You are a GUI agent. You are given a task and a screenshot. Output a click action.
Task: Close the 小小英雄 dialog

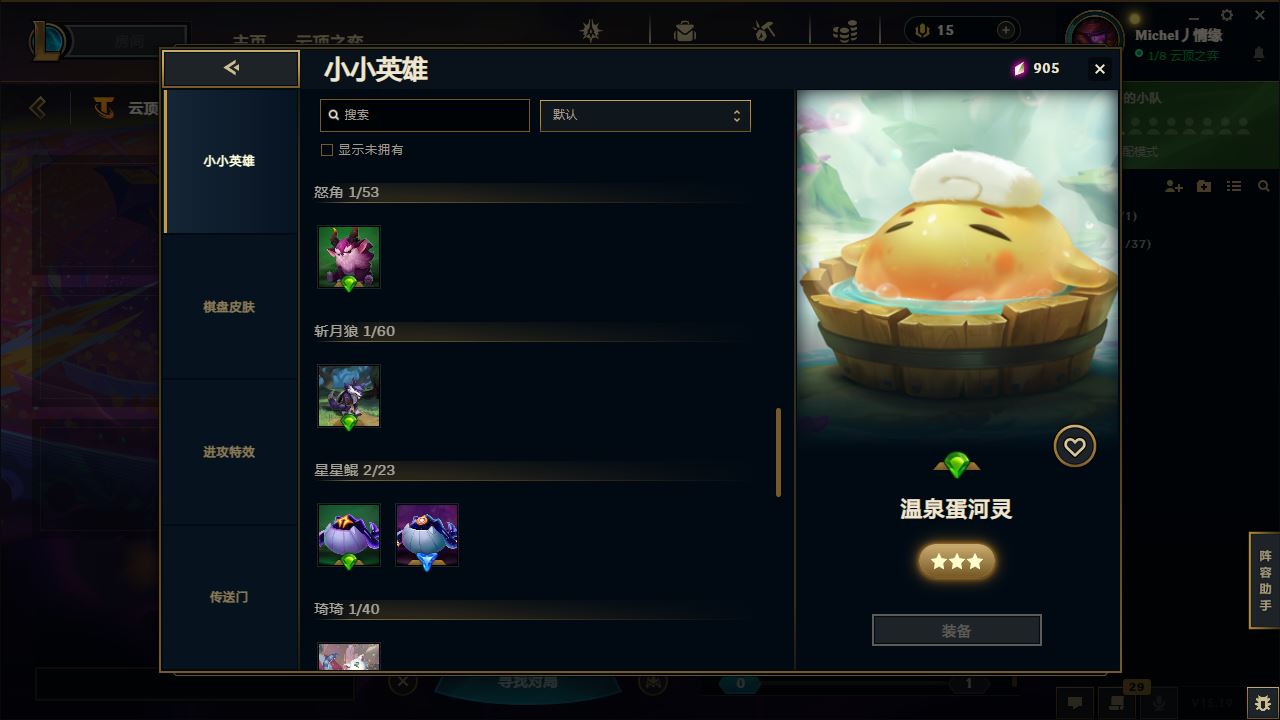click(1100, 69)
